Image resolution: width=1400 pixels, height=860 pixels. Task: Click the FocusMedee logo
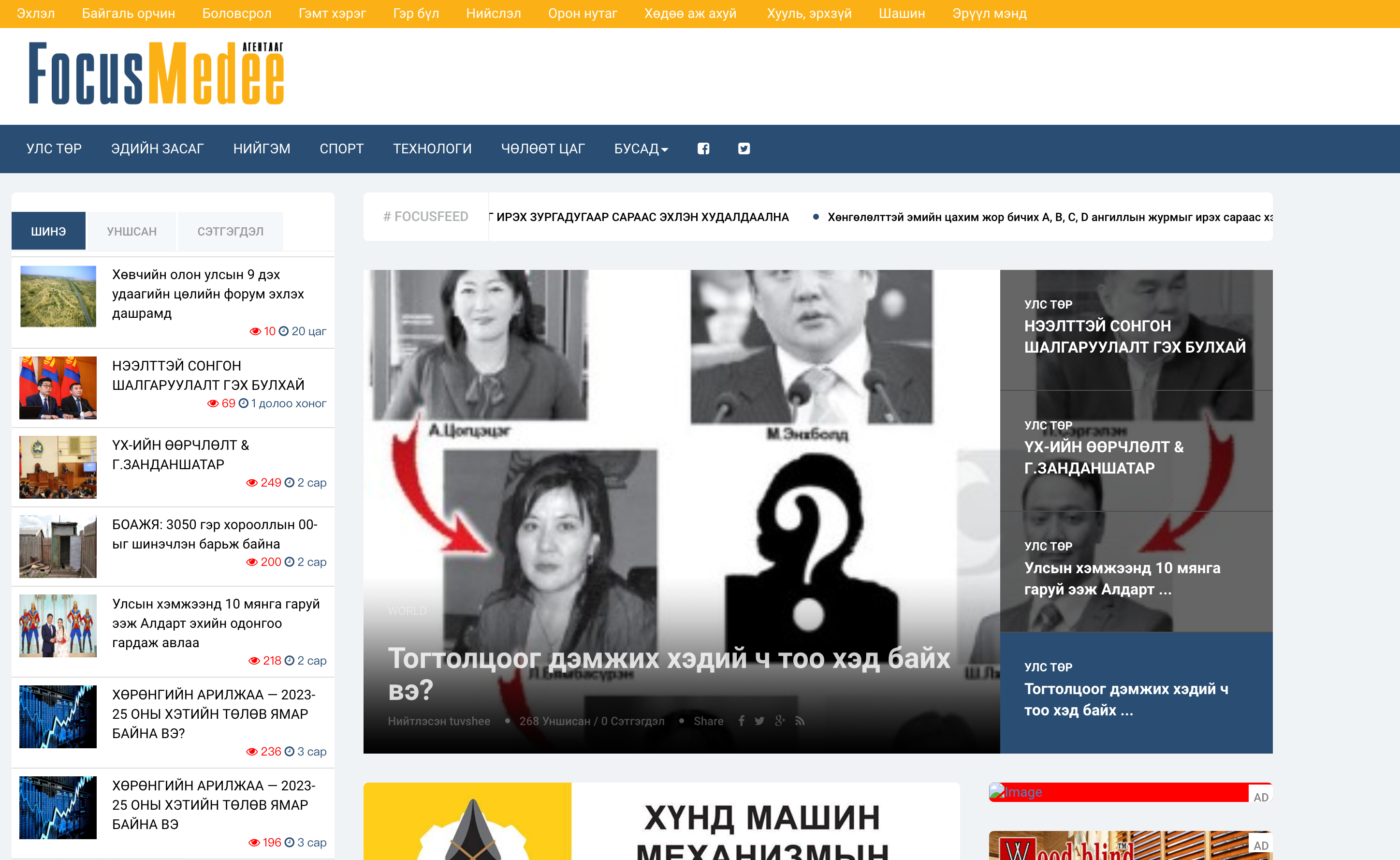[x=156, y=74]
